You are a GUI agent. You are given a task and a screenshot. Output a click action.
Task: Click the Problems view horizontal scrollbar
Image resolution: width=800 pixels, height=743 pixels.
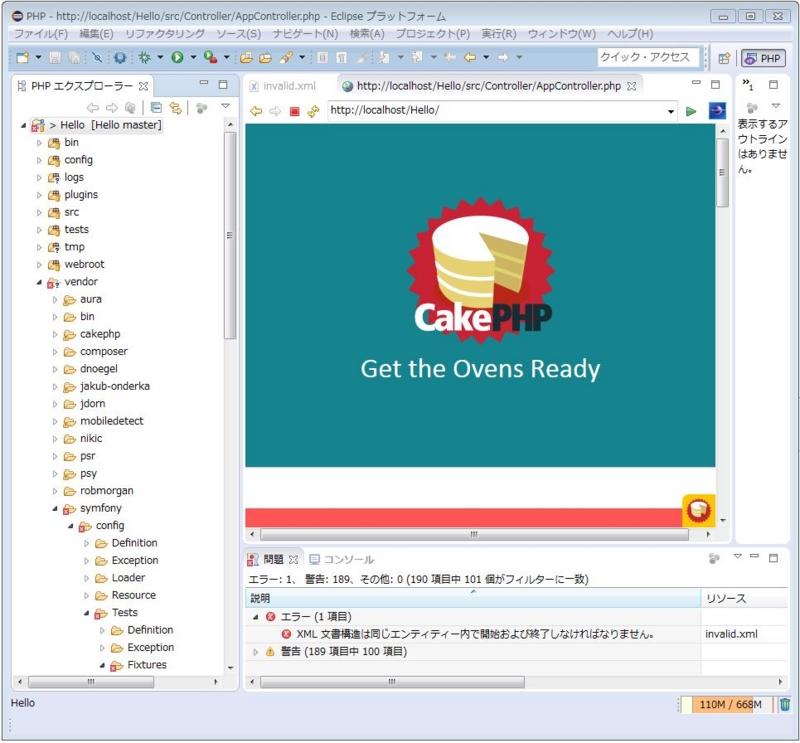point(392,682)
